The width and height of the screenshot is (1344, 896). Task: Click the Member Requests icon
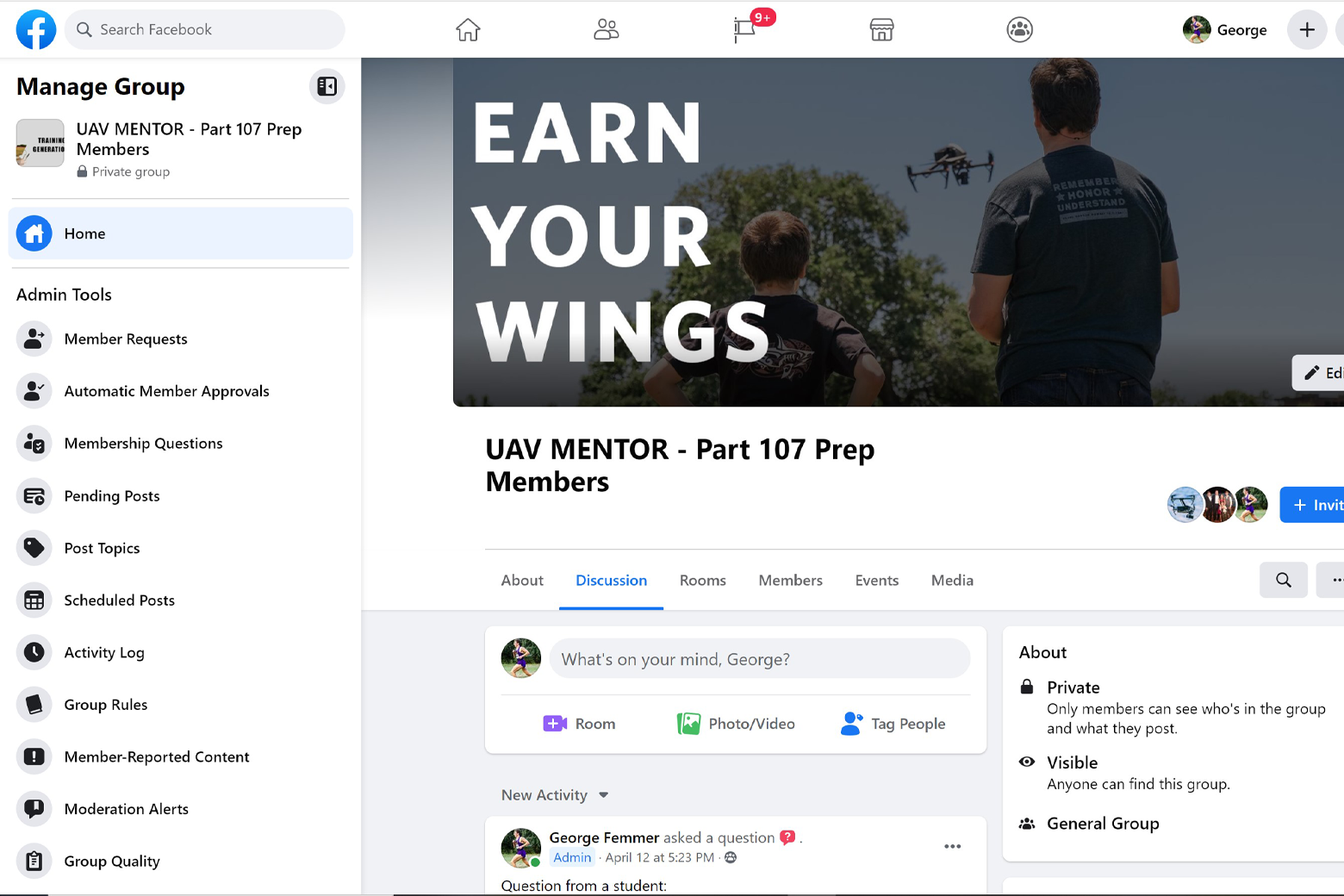pos(34,339)
